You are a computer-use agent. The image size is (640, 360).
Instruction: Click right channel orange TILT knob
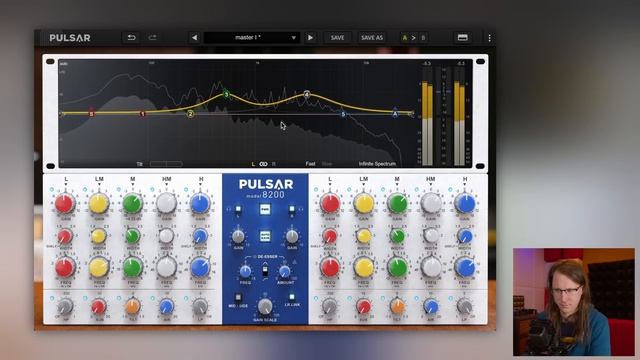click(x=397, y=306)
